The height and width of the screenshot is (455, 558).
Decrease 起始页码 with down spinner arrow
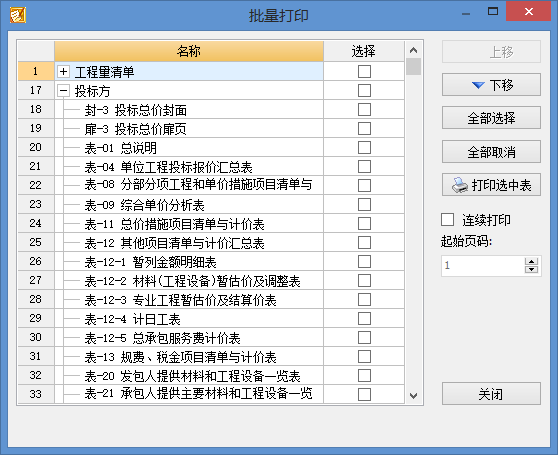tap(531, 269)
